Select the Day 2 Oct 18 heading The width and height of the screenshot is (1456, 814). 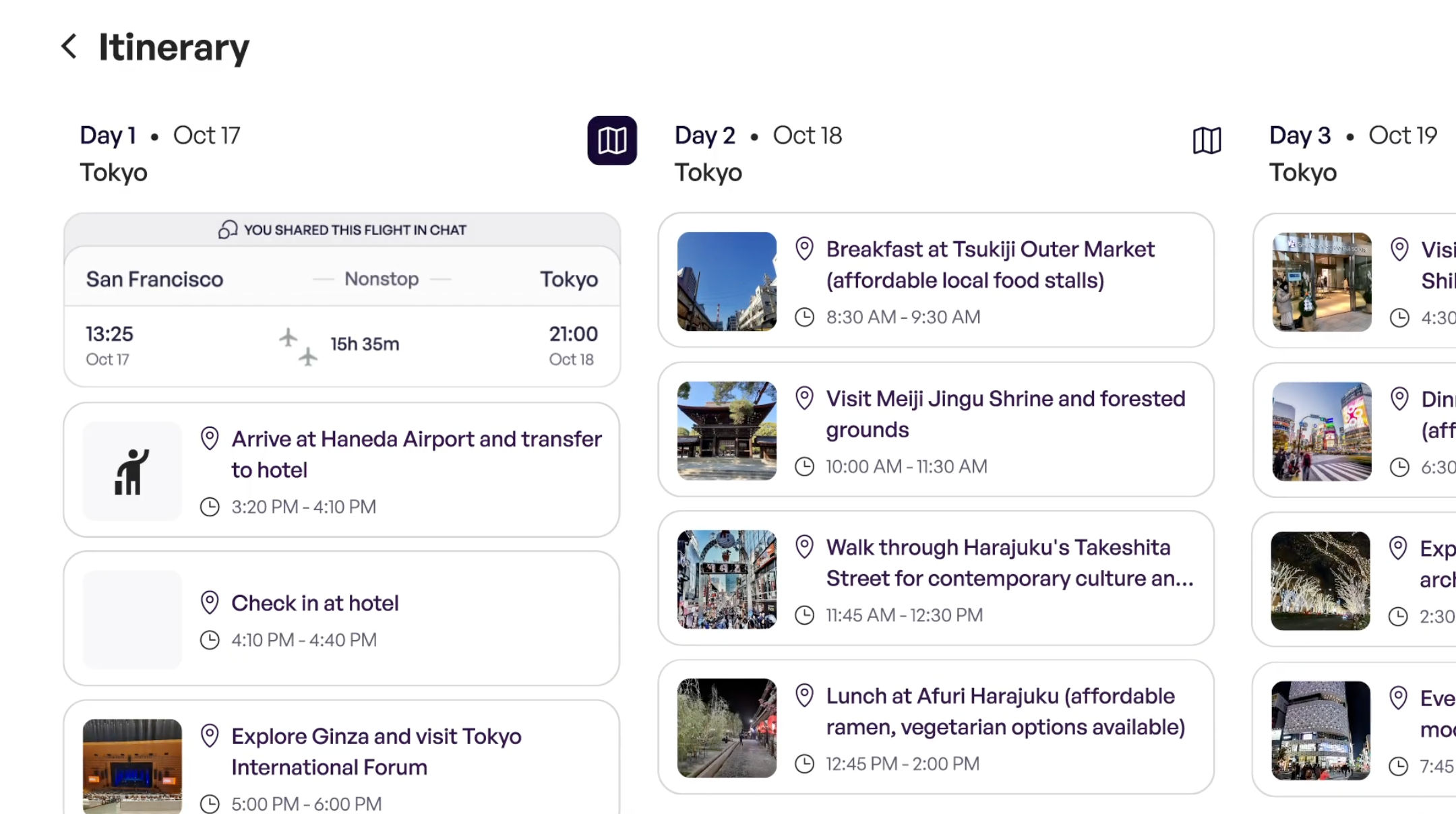[758, 135]
